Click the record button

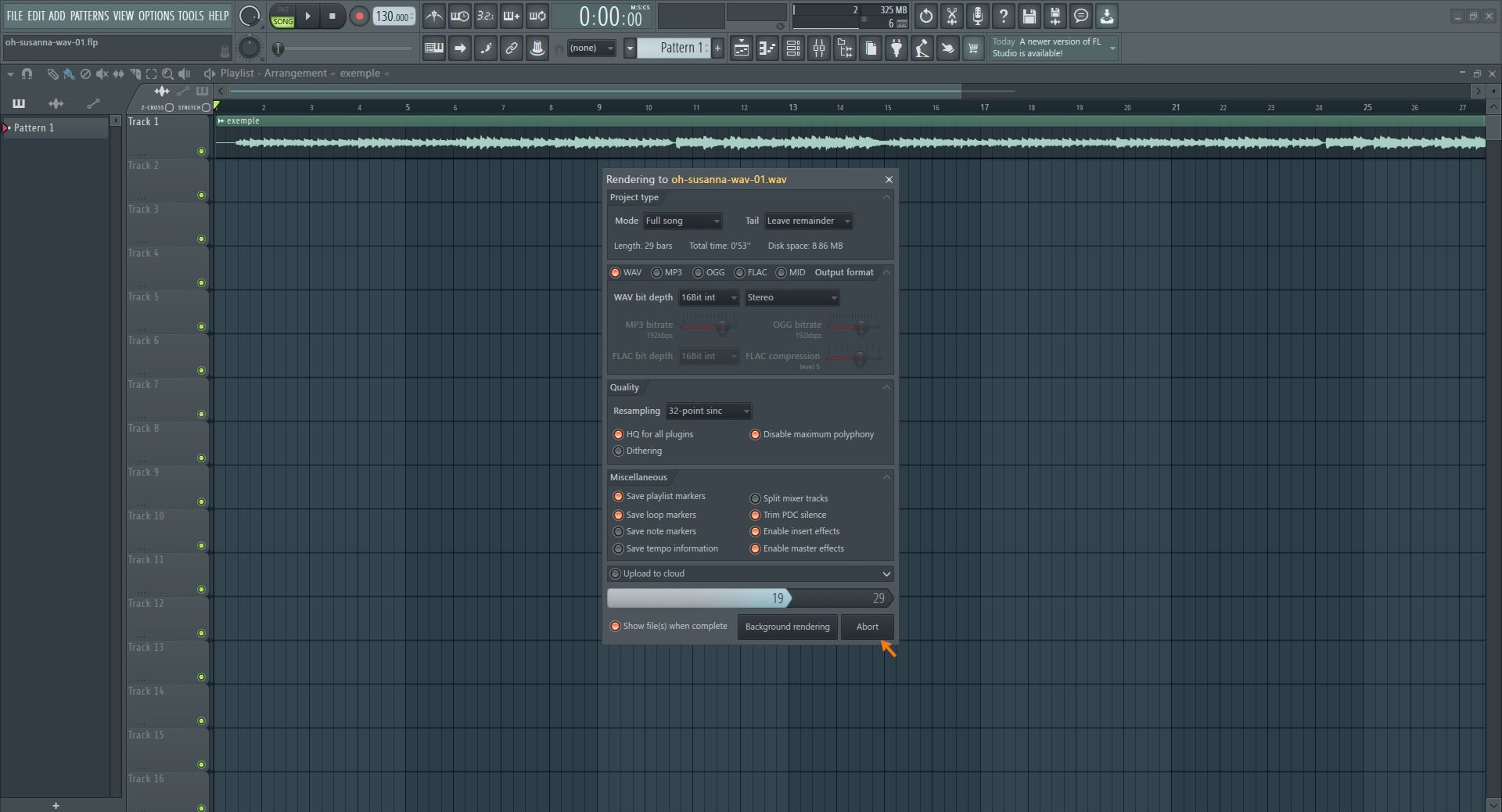pyautogui.click(x=359, y=16)
